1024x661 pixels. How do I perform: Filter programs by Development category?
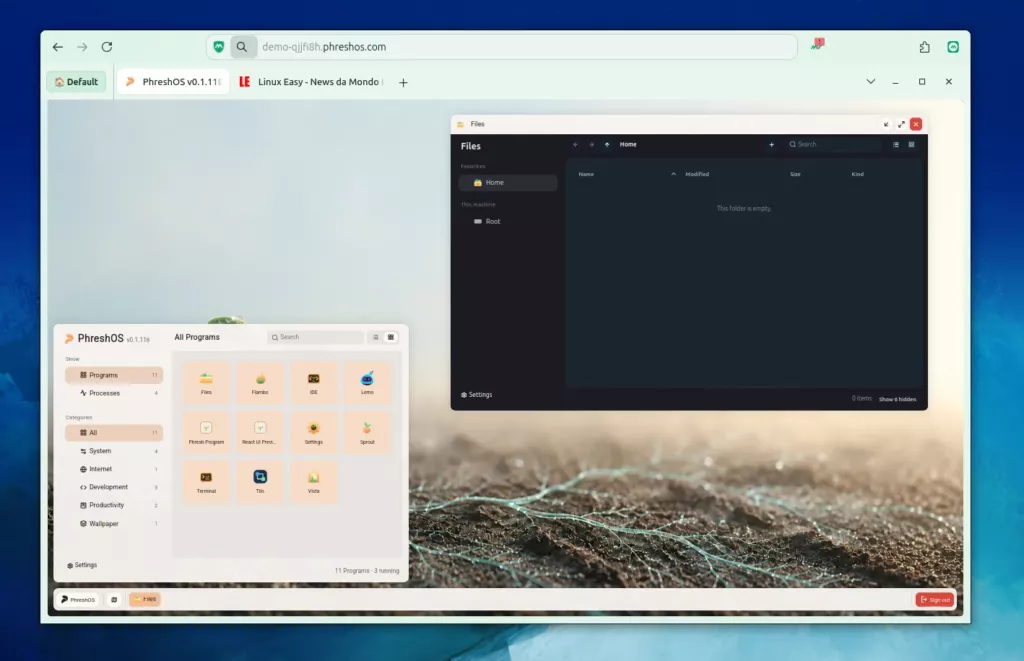point(114,487)
